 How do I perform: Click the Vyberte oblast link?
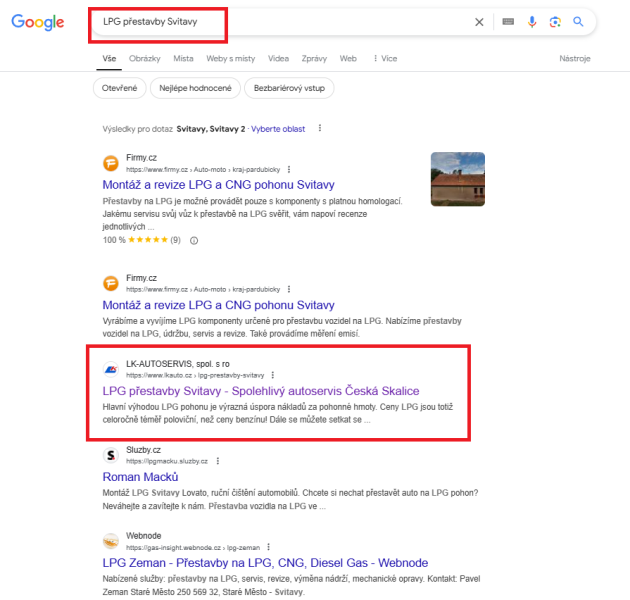click(x=278, y=129)
